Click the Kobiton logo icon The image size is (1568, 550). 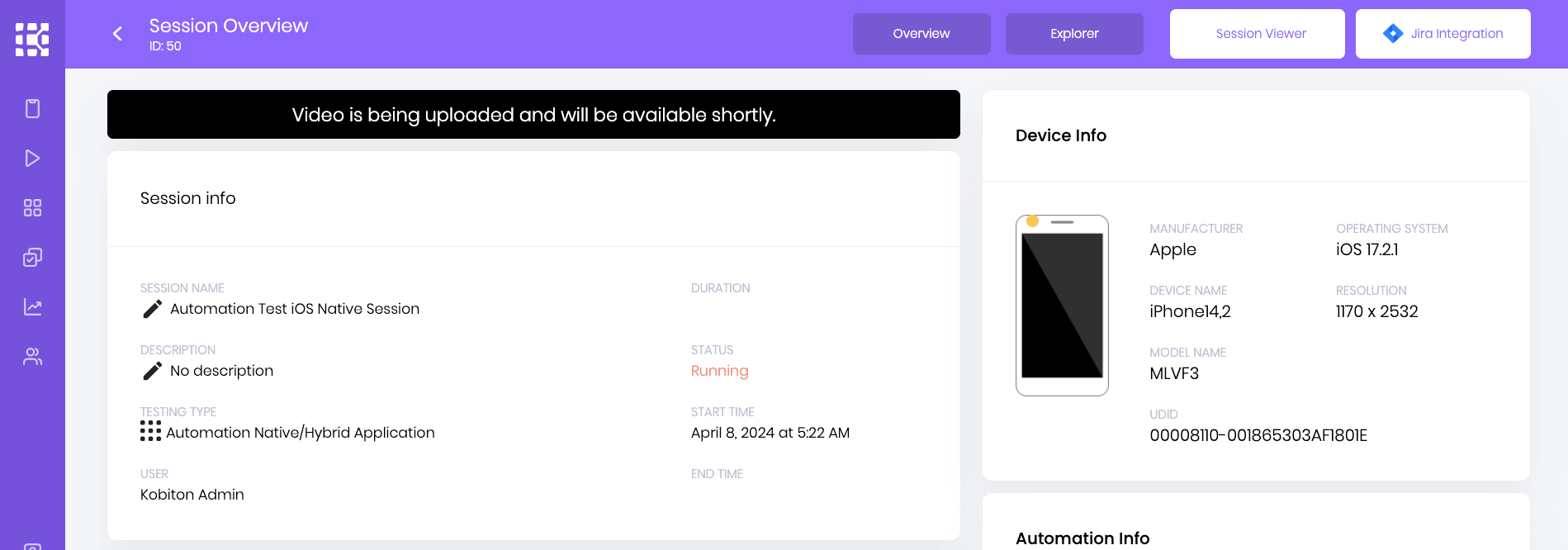coord(32,39)
